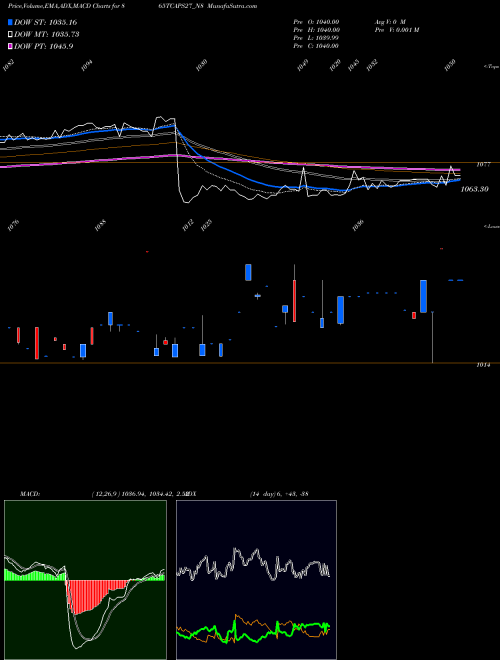The height and width of the screenshot is (660, 500).
Task: Click the 'Pre H: 1040.00' value
Action: [316, 30]
